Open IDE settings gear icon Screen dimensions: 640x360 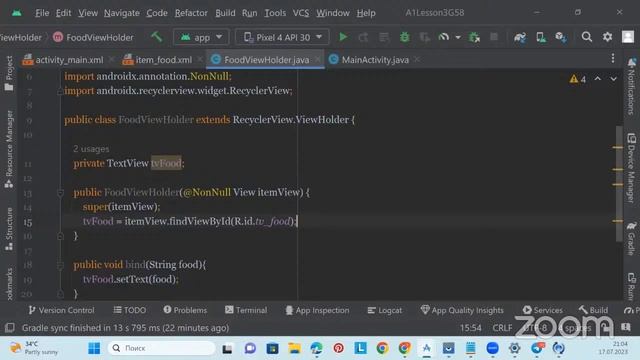point(607,37)
